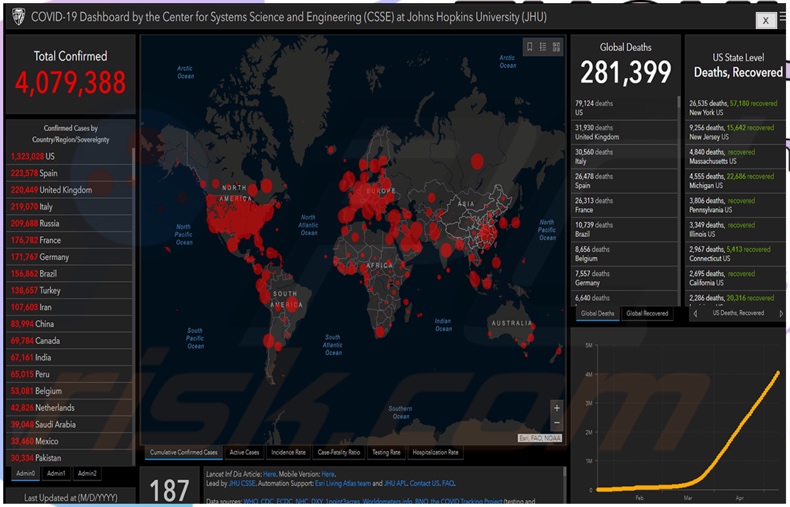
Task: Pick Peru 65,015 cases row
Action: 70,374
